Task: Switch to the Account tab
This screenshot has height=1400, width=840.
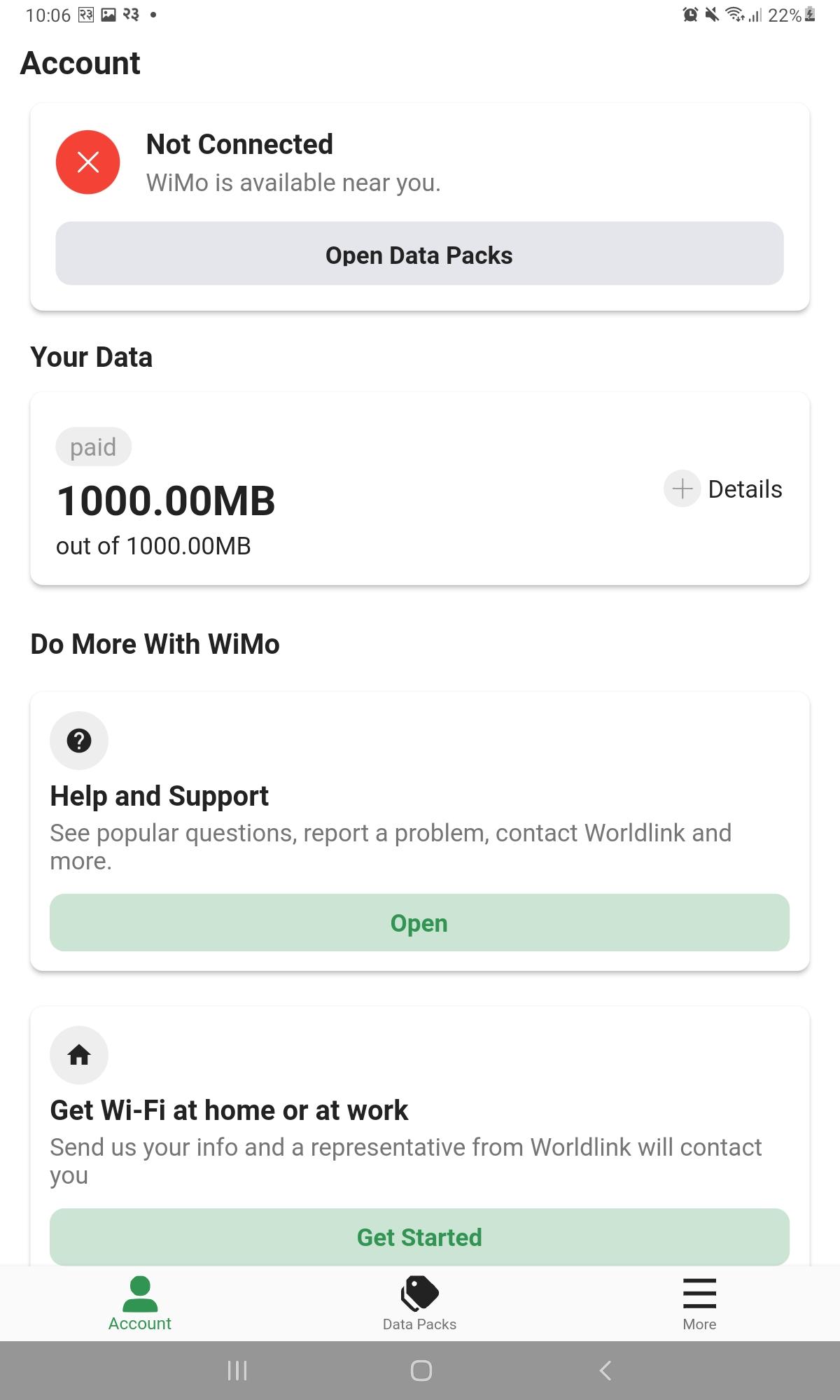Action: [x=140, y=1303]
